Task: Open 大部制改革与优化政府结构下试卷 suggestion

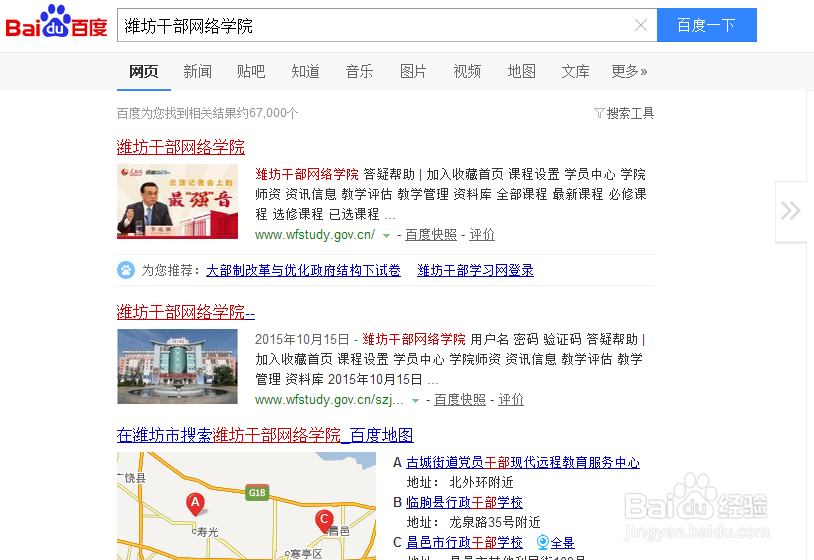Action: 303,270
